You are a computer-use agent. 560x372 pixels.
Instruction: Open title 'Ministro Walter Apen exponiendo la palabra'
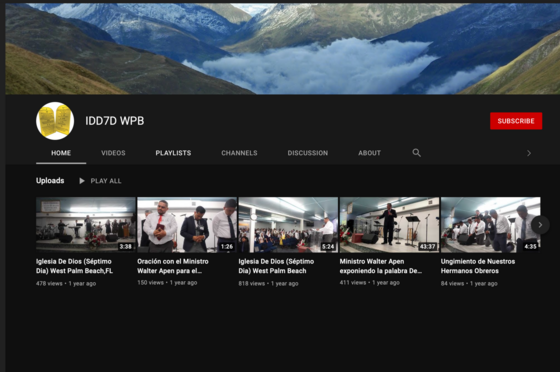(x=381, y=266)
